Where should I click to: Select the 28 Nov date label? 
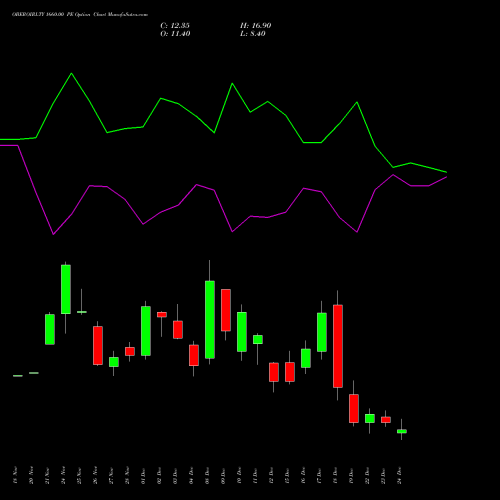[x=127, y=475]
